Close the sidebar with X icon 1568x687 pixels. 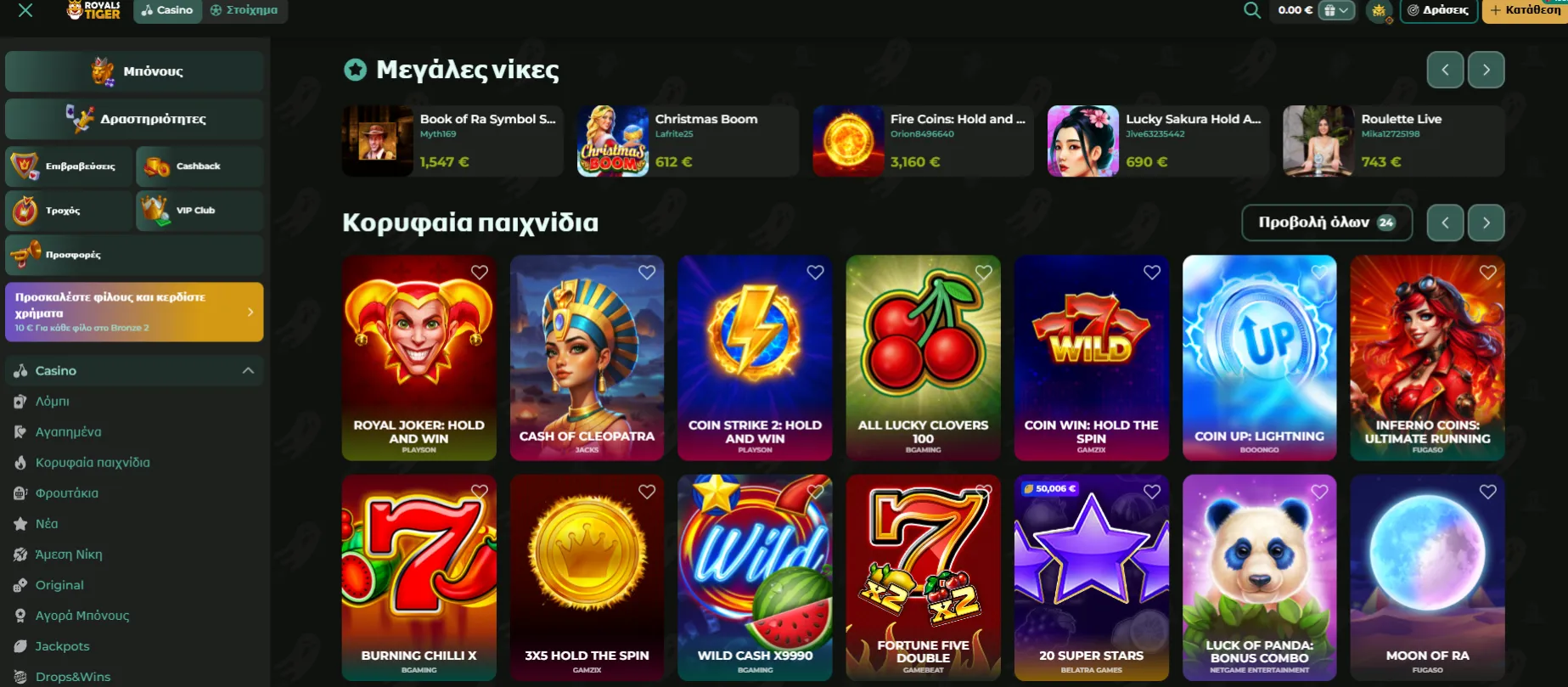coord(25,10)
